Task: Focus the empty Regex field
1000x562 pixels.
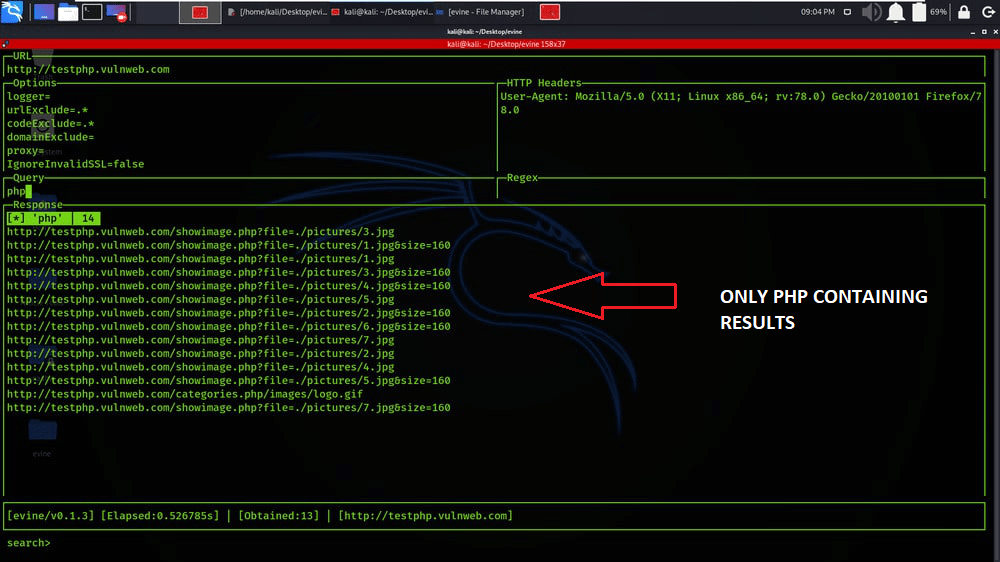Action: tap(742, 191)
